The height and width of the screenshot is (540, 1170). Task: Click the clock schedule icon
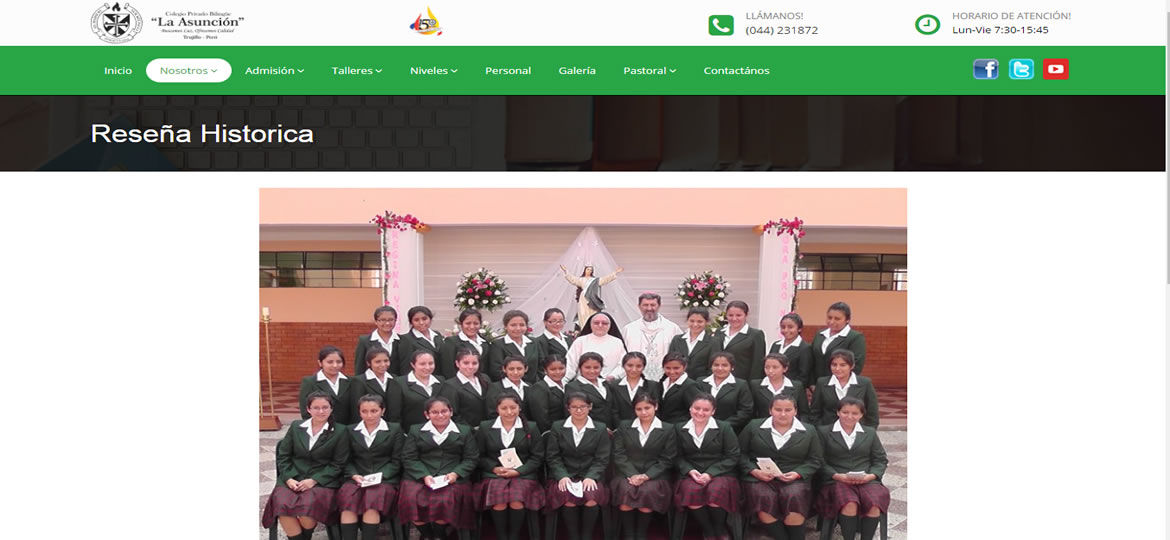927,24
